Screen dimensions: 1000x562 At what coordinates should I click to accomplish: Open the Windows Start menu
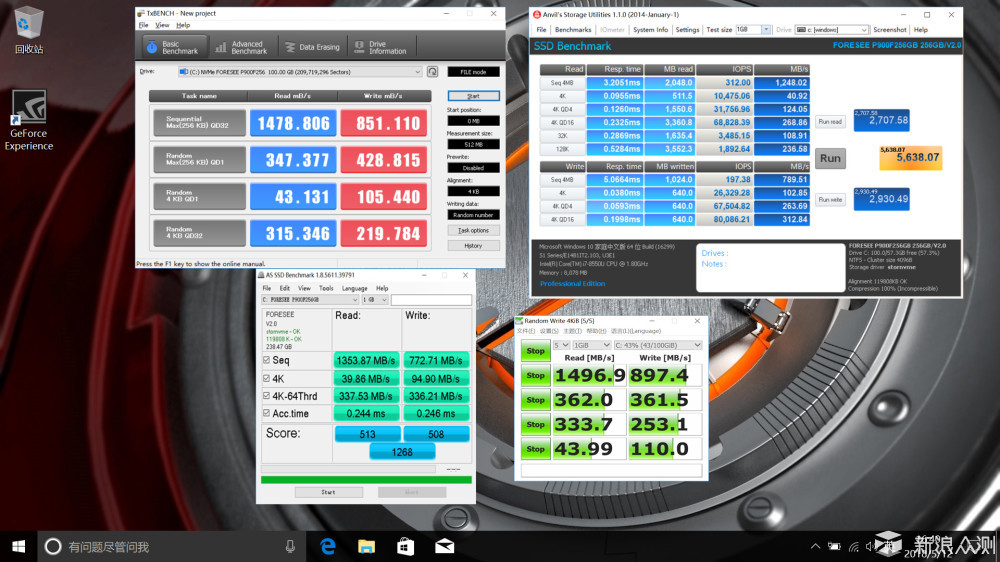18,546
